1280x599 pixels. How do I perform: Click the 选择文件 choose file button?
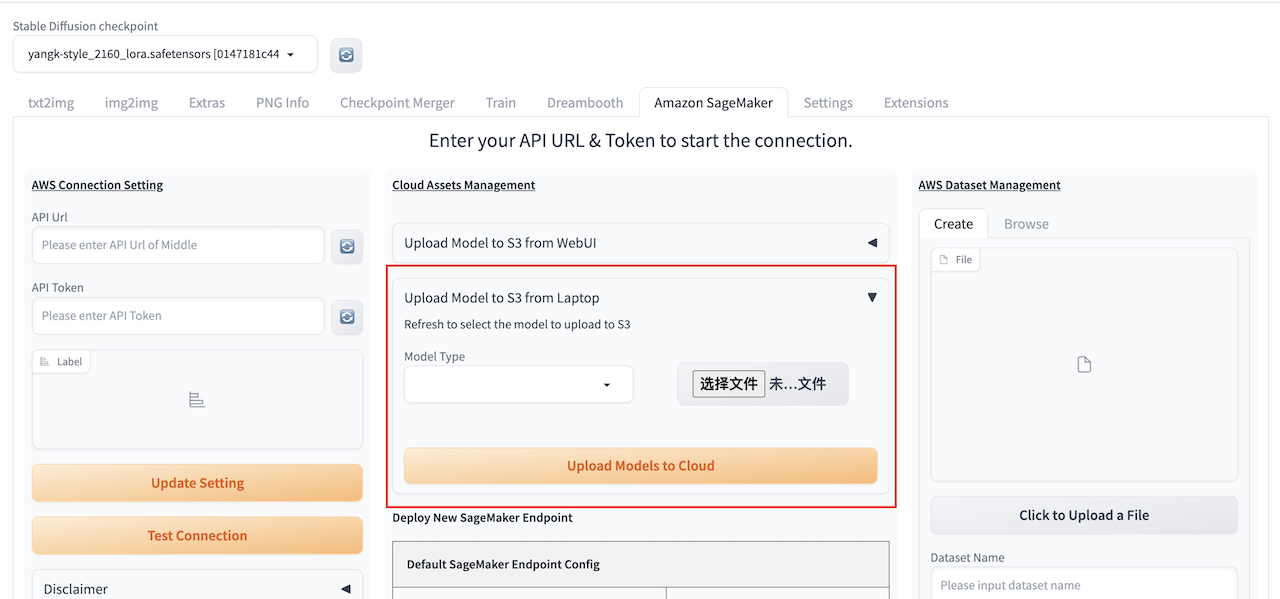[x=728, y=384]
